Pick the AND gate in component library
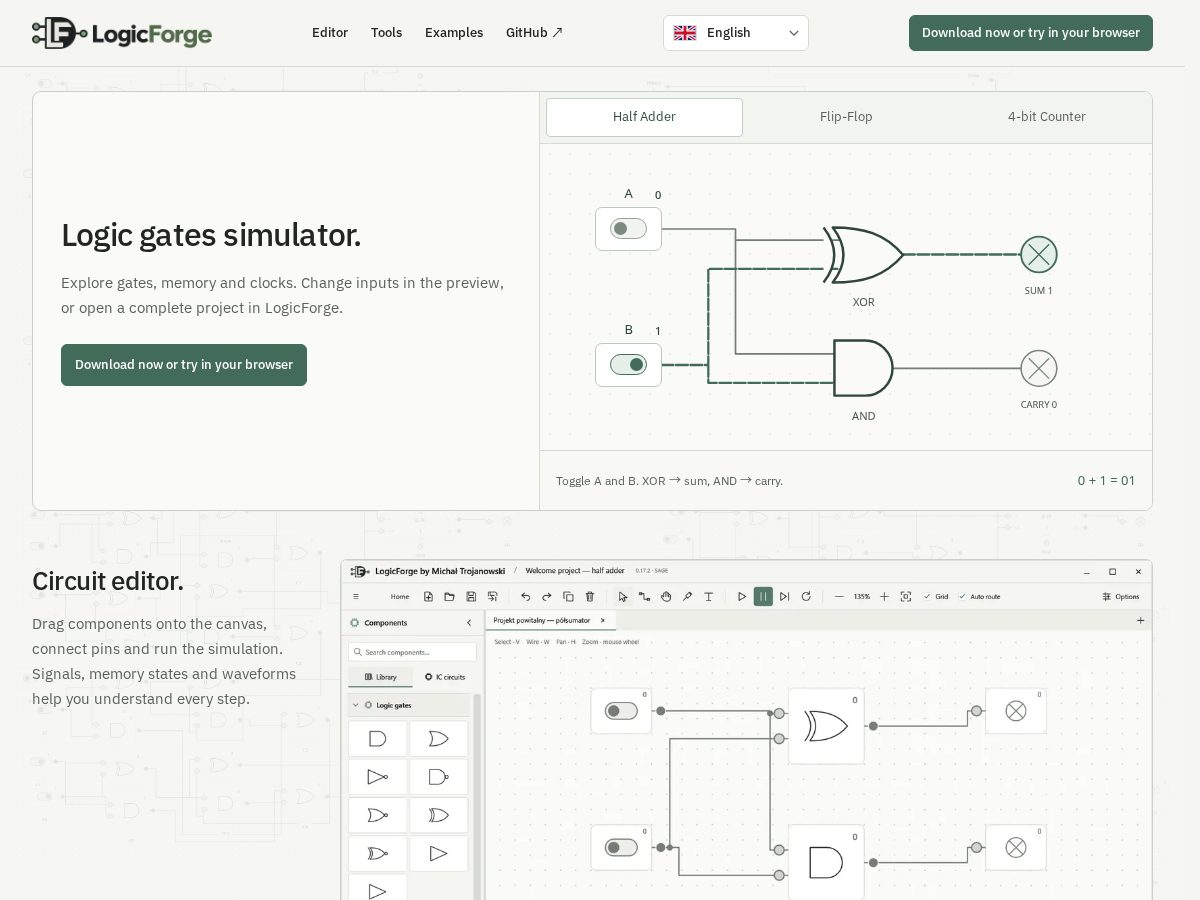This screenshot has width=1200, height=900. pos(377,739)
